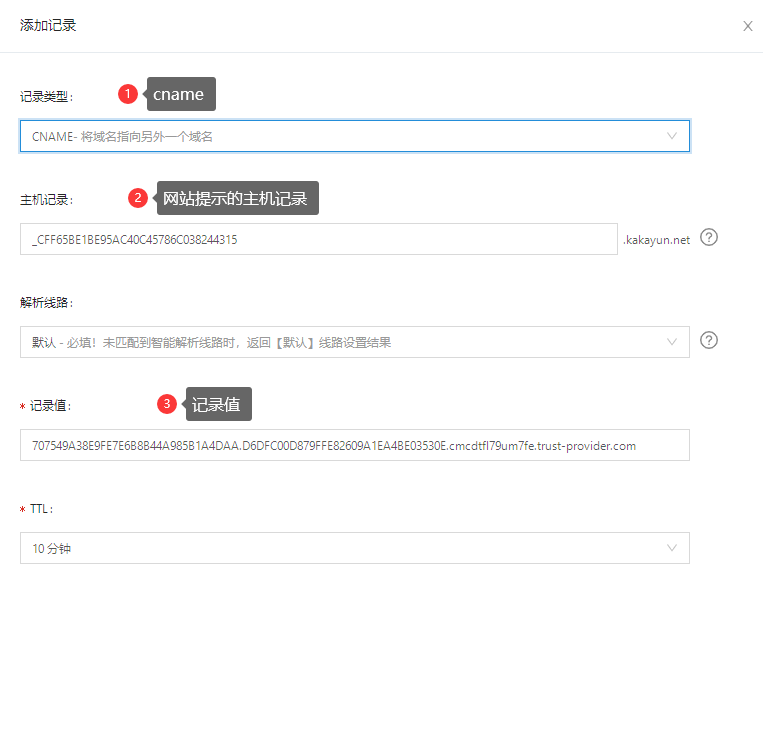Click the 记录值 field label
This screenshot has width=763, height=747.
[x=51, y=406]
